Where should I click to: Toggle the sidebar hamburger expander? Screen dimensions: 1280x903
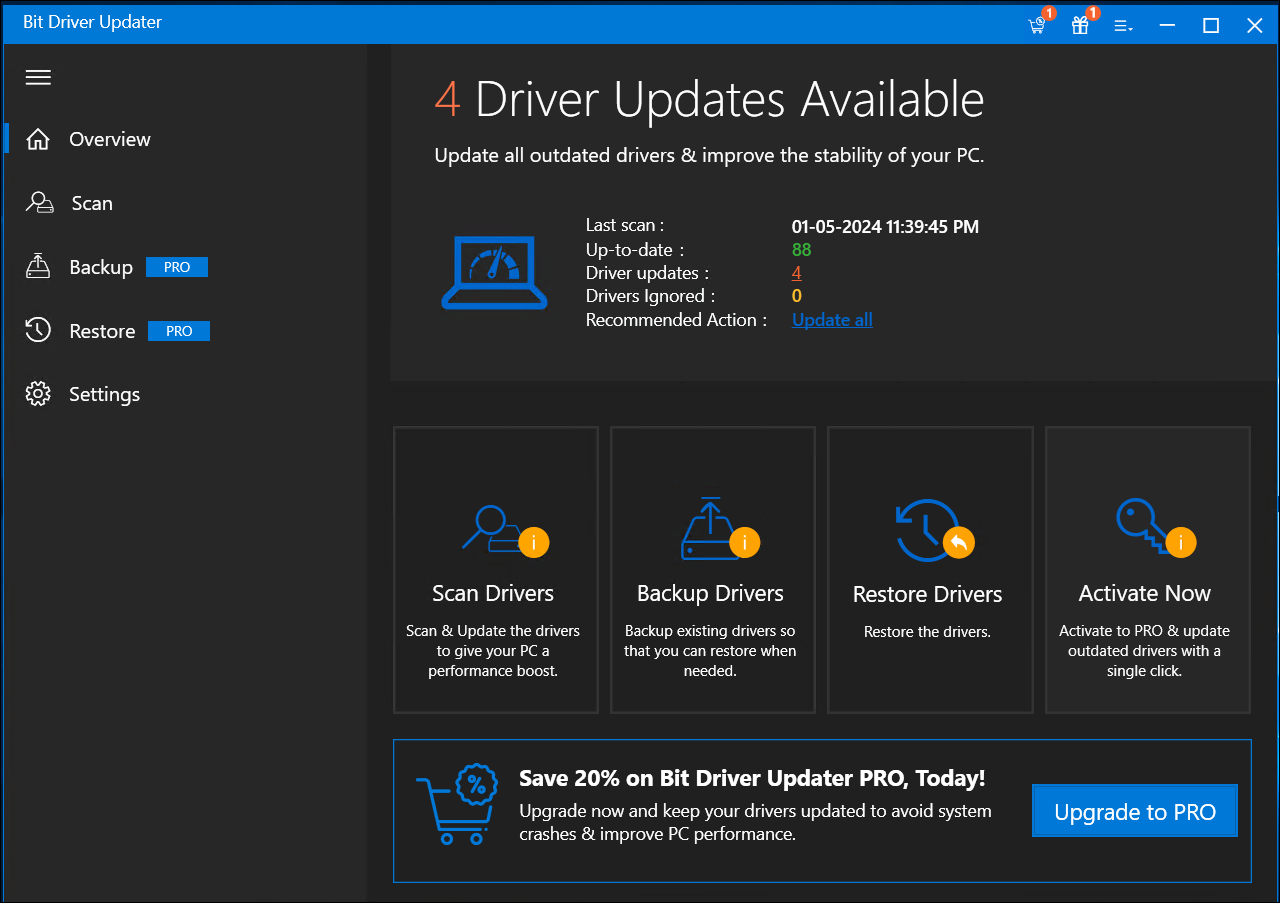[x=38, y=77]
